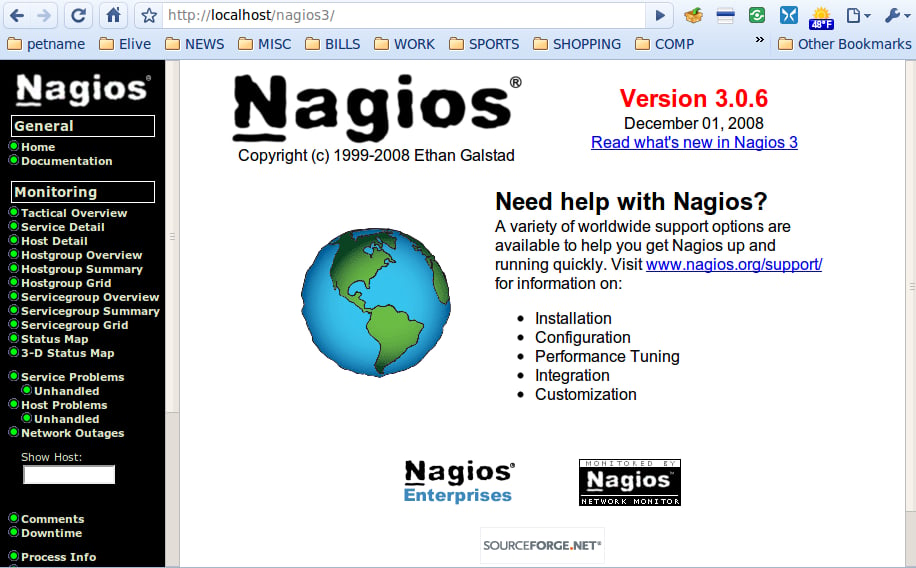Open the COMP bookmarks folder
This screenshot has height=568, width=916.
pyautogui.click(x=664, y=44)
